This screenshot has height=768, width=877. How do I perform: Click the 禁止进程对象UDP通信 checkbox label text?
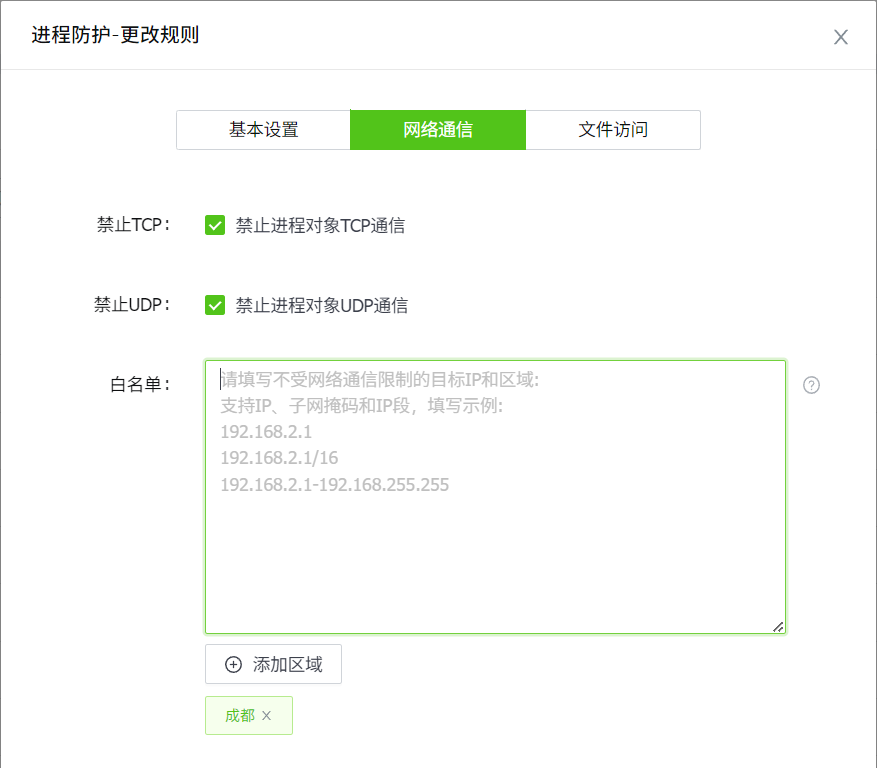[321, 305]
